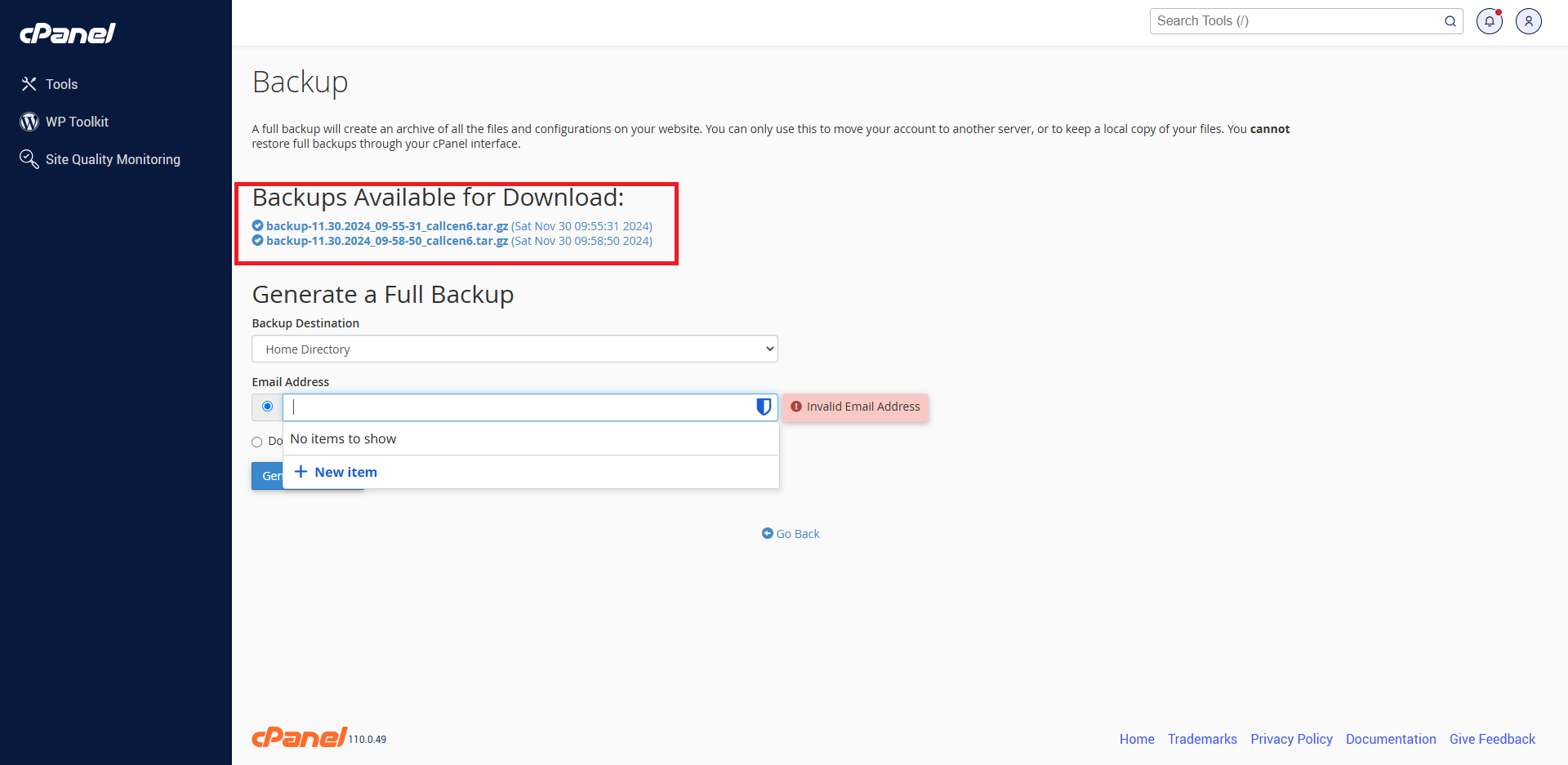Select the do not send email radio button
The height and width of the screenshot is (765, 1568).
tap(257, 442)
